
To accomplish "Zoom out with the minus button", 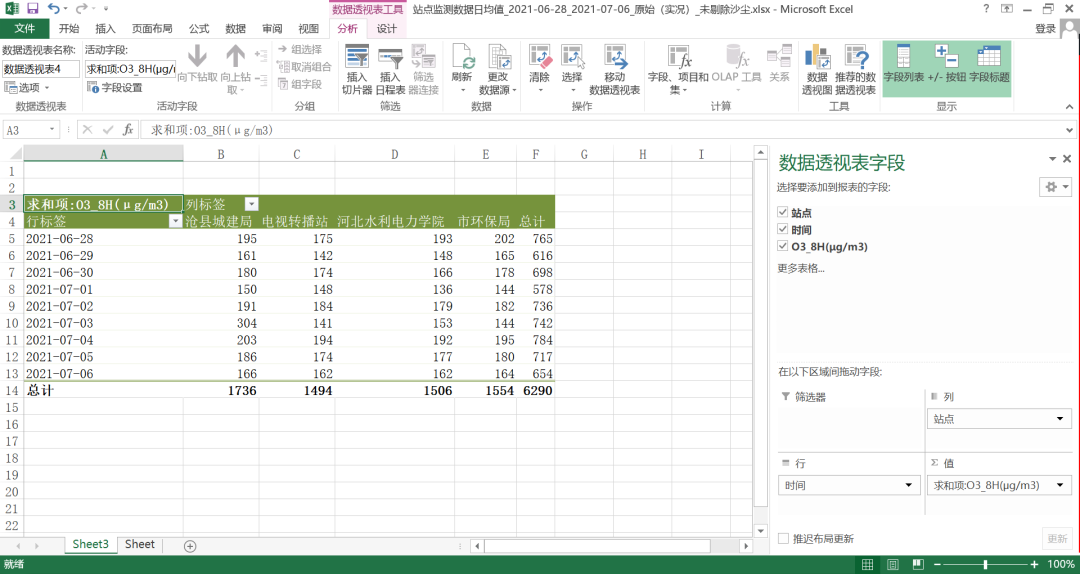I will click(937, 564).
